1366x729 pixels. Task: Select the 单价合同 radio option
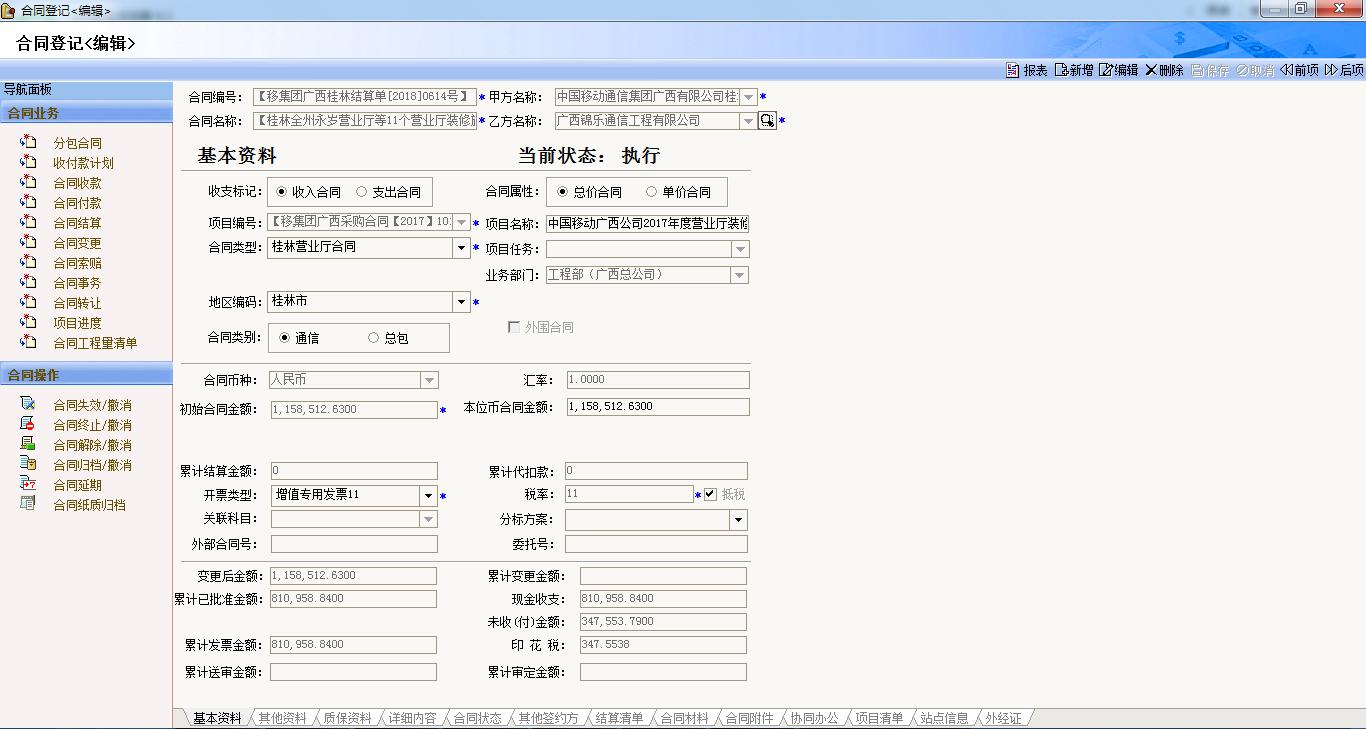point(652,192)
